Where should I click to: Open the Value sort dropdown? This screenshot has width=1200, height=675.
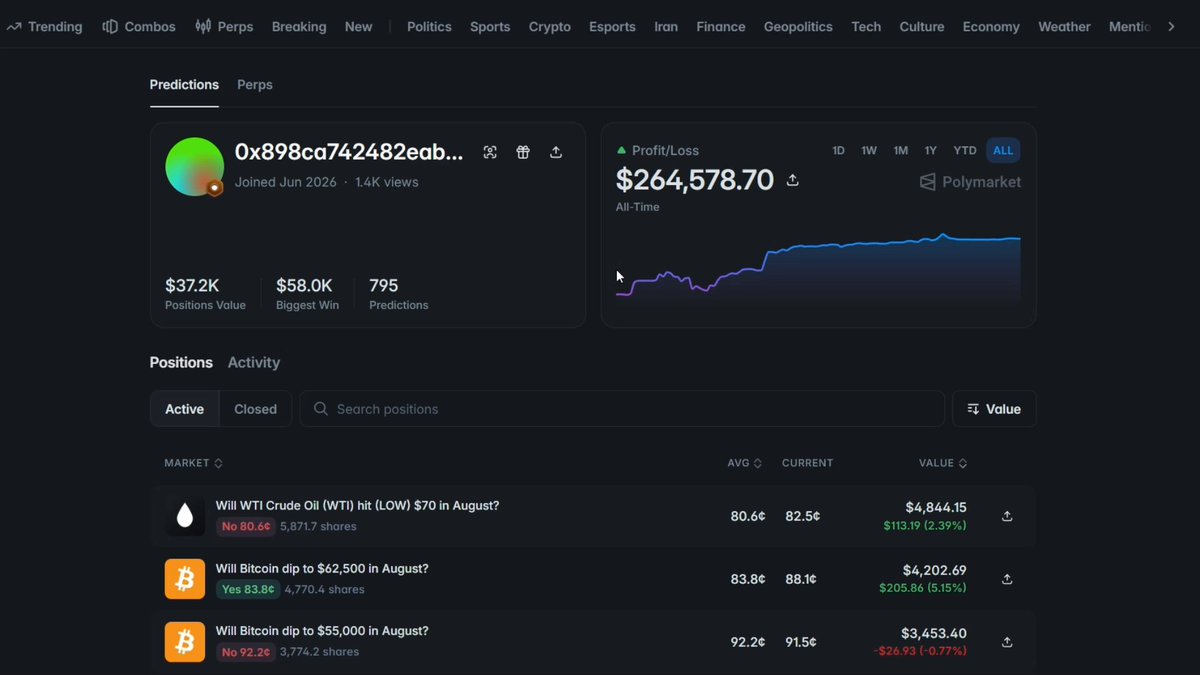pyautogui.click(x=994, y=409)
